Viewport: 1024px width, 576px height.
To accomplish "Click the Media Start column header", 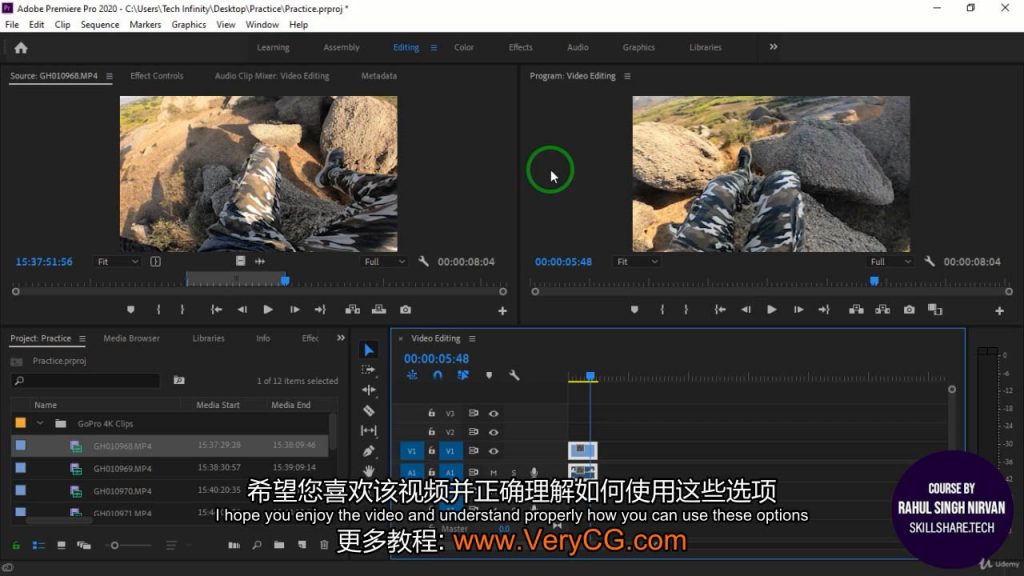I will coord(218,405).
